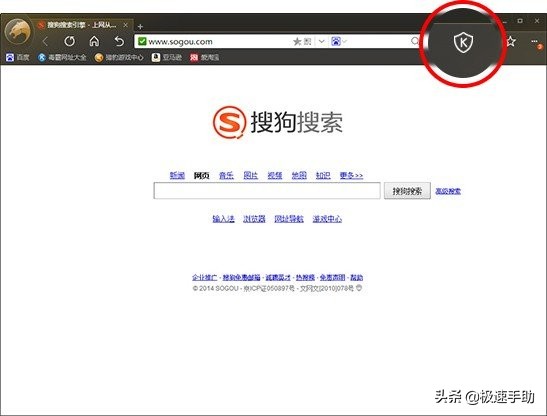This screenshot has height=416, width=547.
Task: Maximize the browser window
Action: click(520, 21)
